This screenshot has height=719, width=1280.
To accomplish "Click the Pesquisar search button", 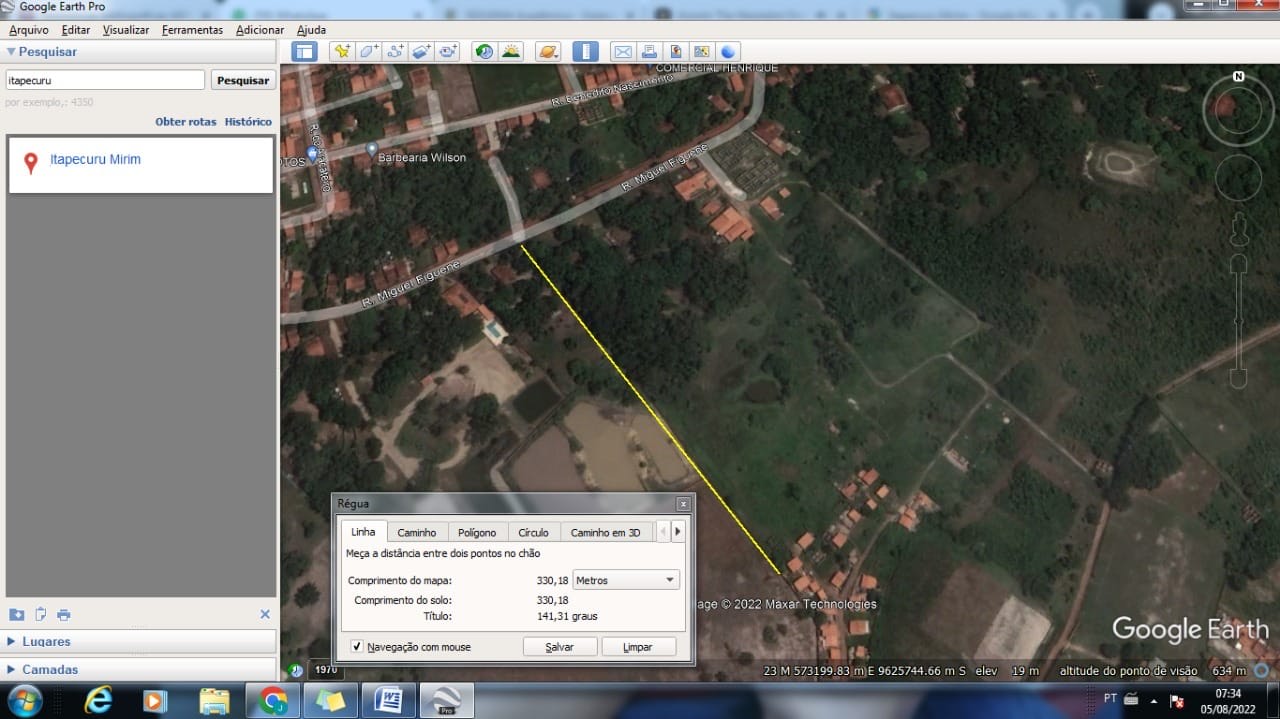I will click(x=243, y=80).
